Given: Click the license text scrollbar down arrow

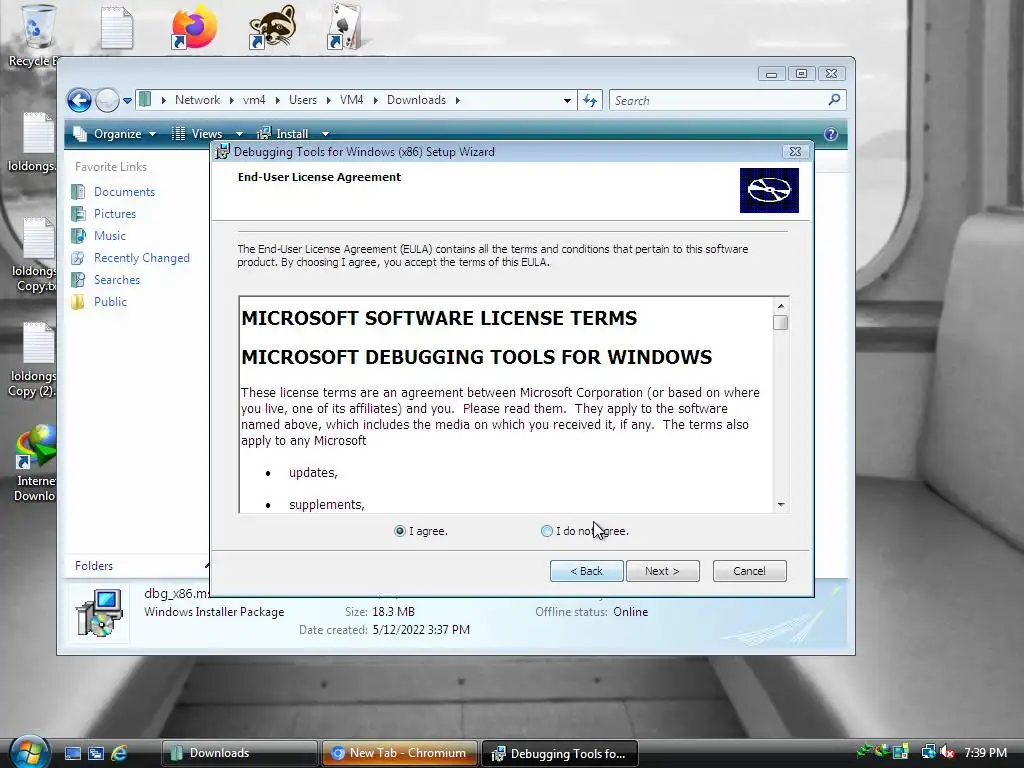Looking at the screenshot, I should coord(780,504).
